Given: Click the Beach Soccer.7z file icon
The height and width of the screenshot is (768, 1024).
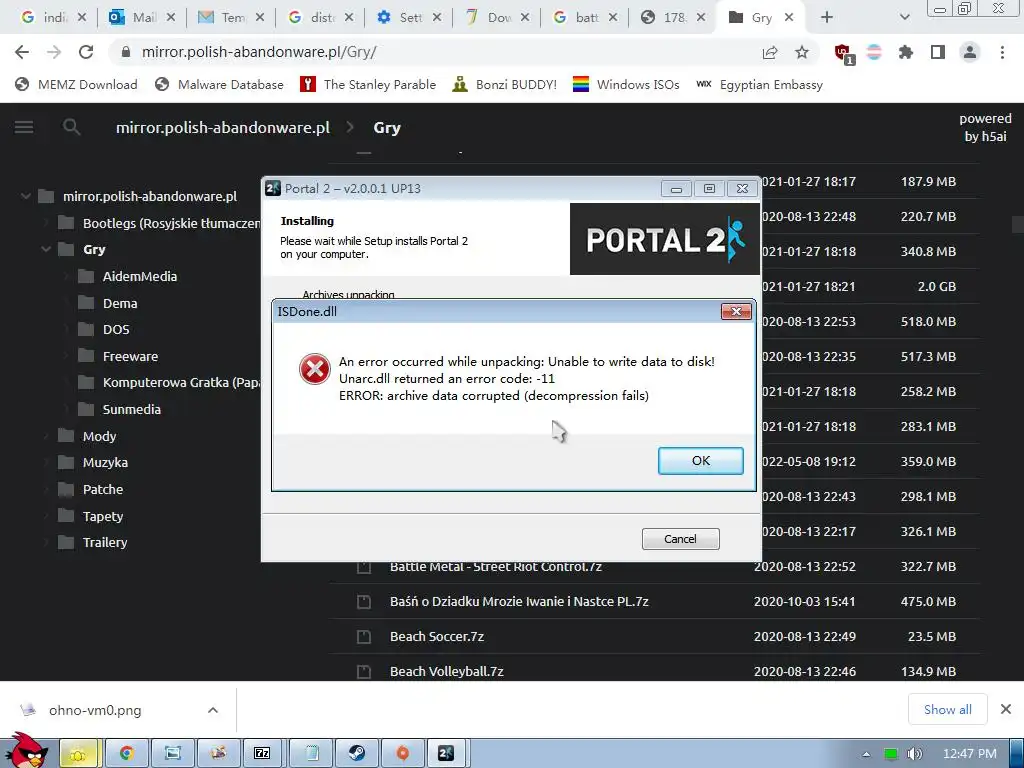Looking at the screenshot, I should (364, 637).
